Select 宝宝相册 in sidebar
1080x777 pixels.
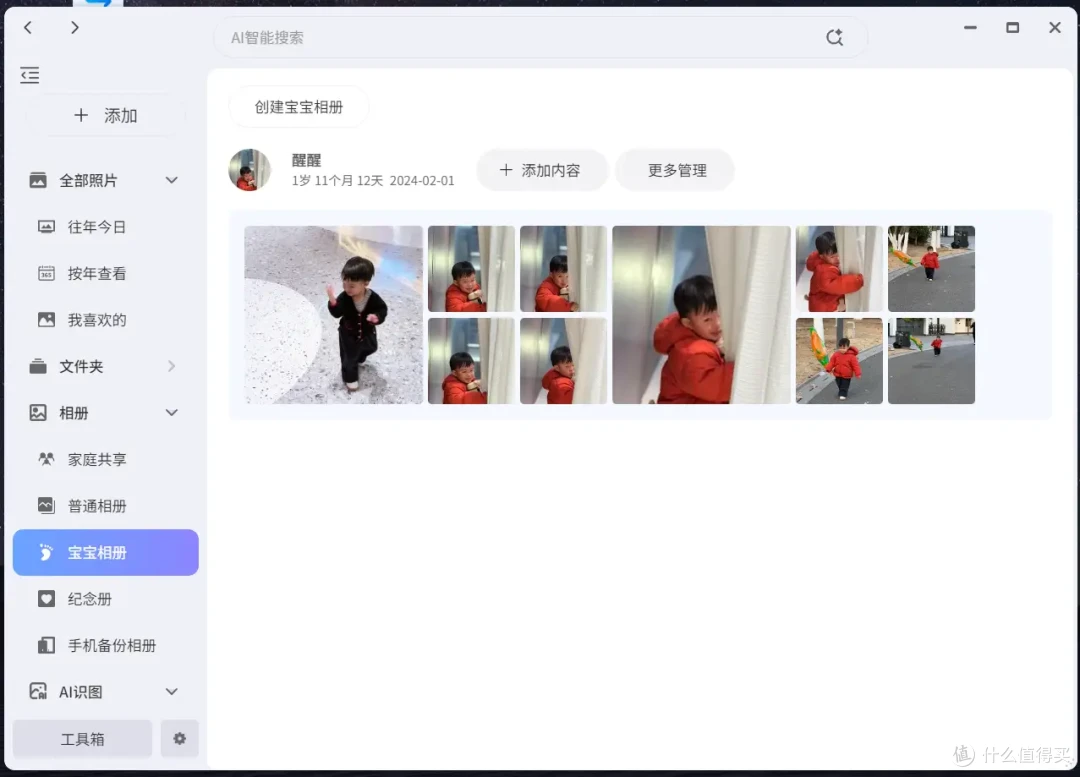tap(106, 552)
